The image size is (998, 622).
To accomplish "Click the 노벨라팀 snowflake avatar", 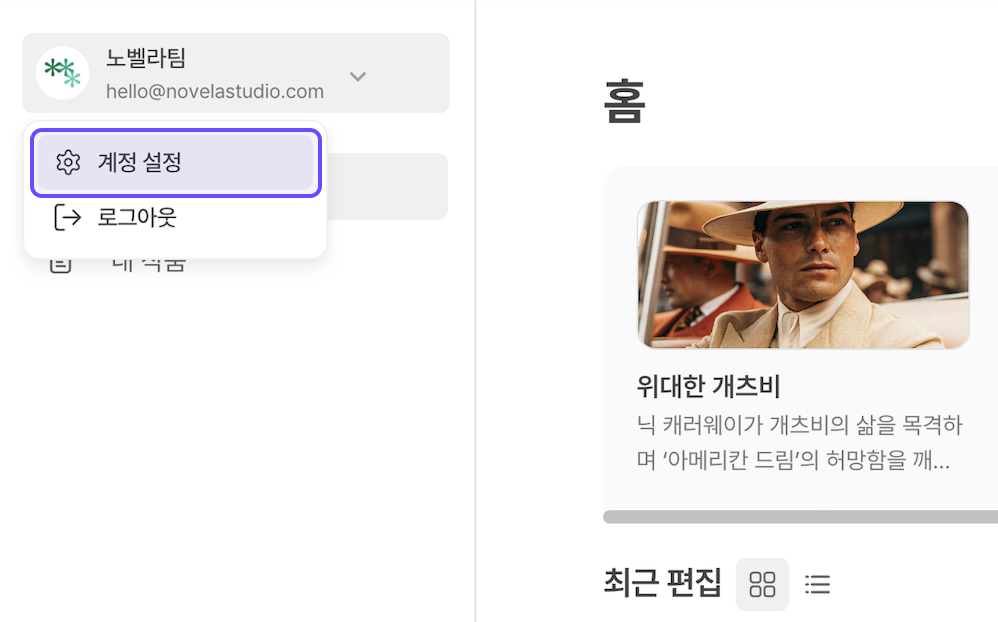I will tap(62, 73).
